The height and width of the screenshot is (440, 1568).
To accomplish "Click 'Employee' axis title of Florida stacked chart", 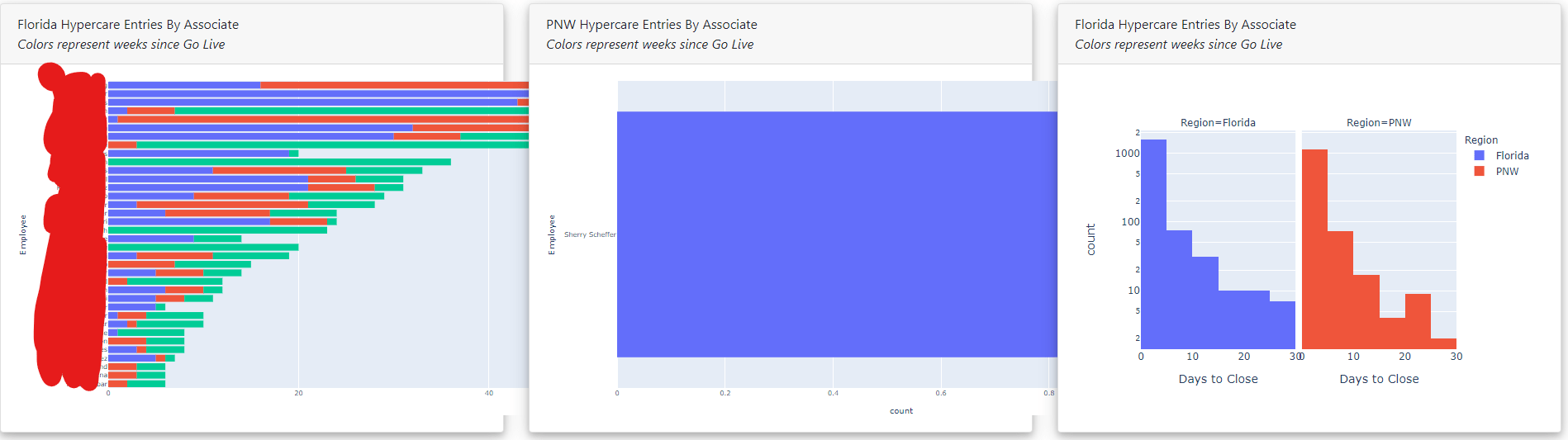I will tap(23, 234).
